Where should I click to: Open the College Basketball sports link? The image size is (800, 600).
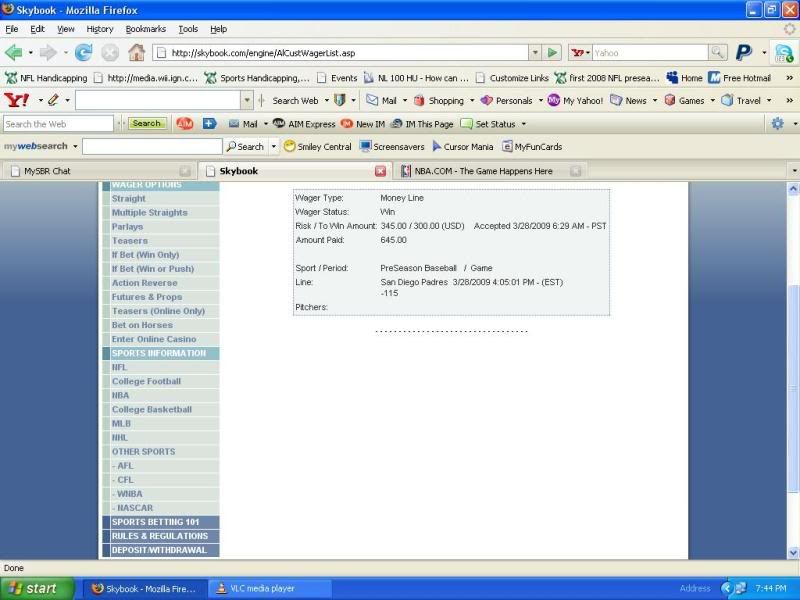[152, 409]
